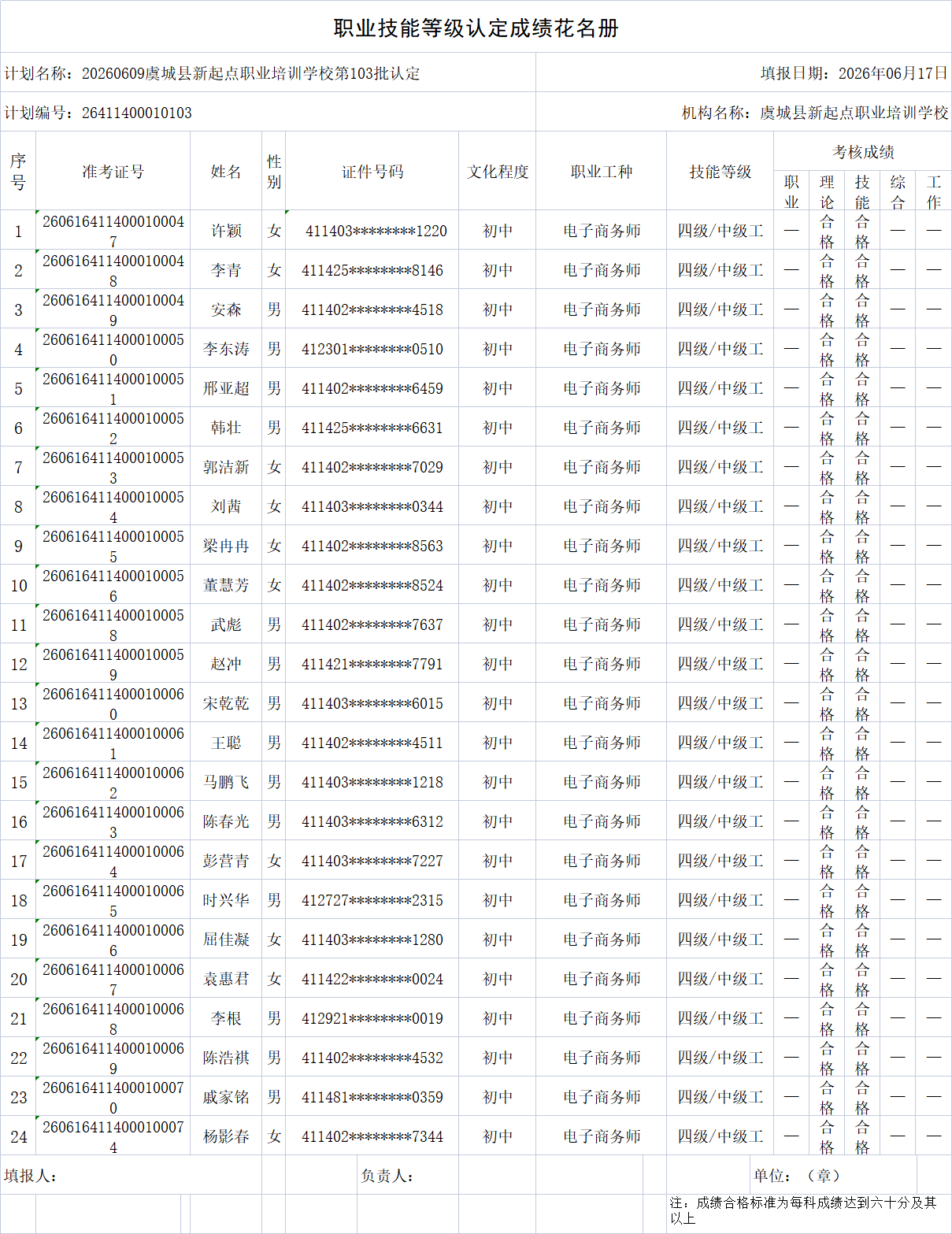Click the name cell 刘茜

tap(226, 506)
